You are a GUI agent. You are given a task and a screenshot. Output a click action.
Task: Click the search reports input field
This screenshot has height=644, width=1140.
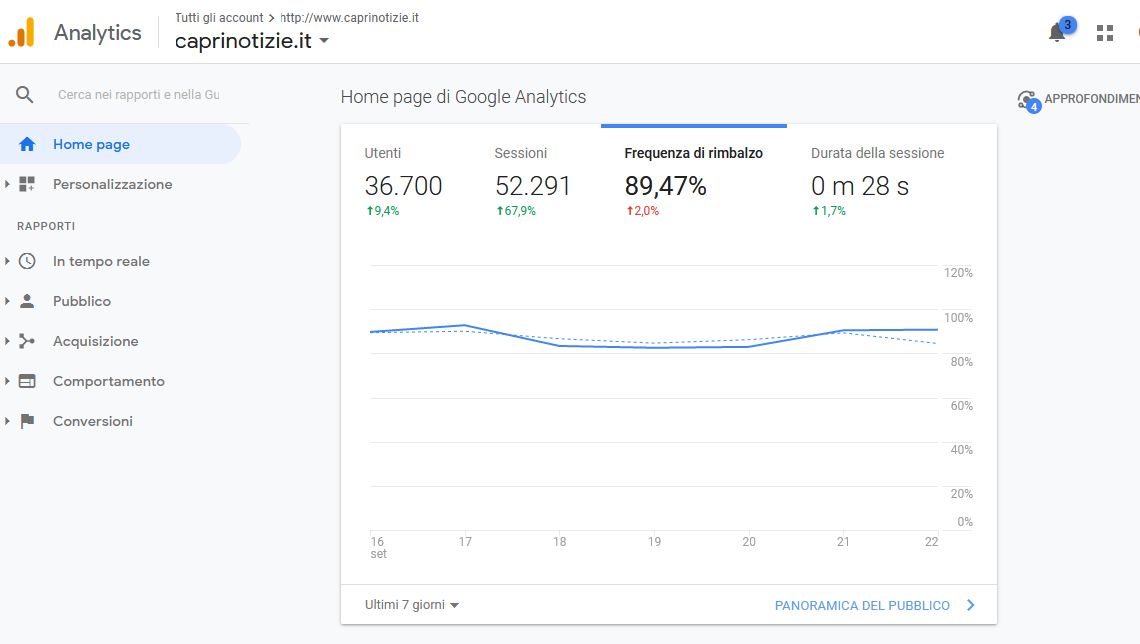point(138,94)
